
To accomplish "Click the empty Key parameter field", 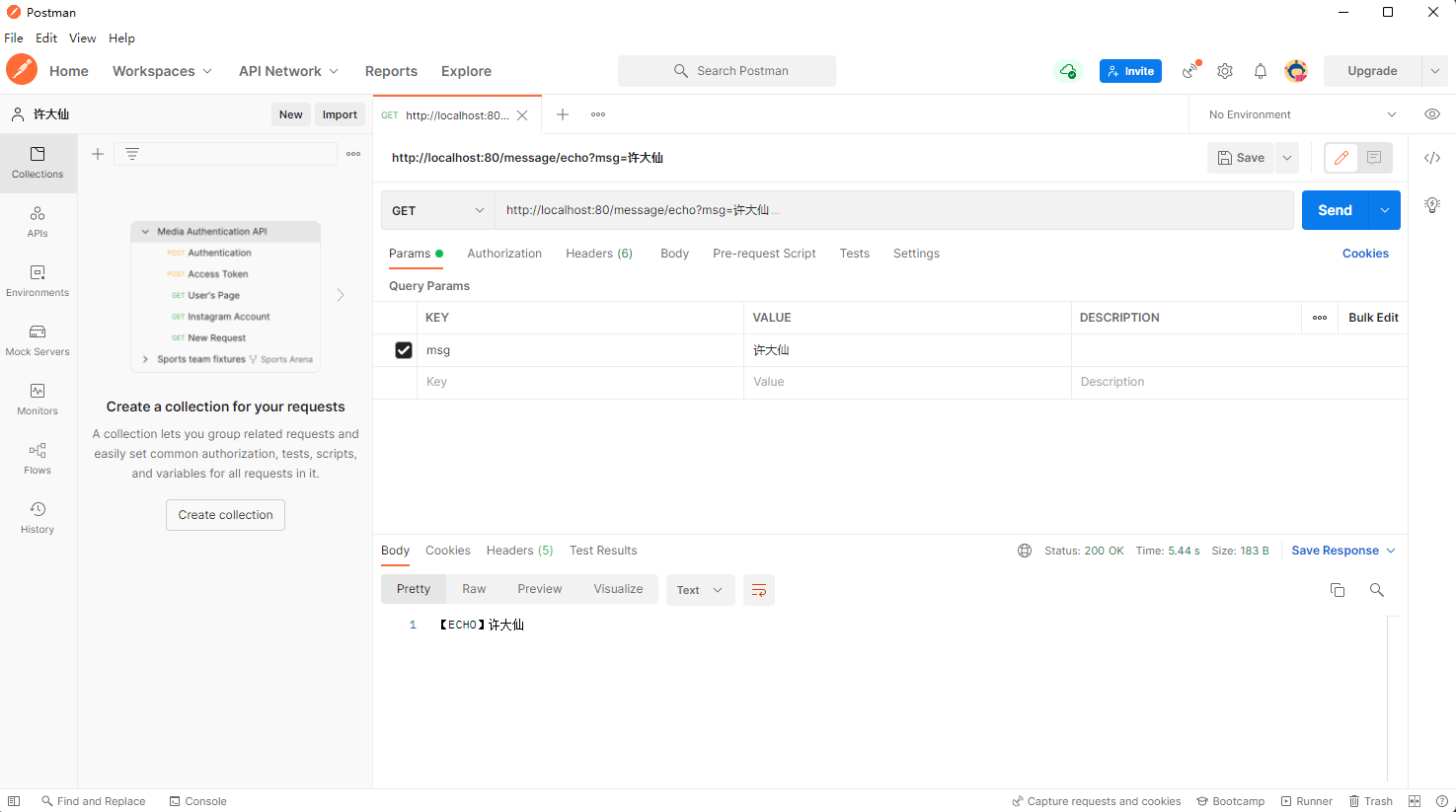I will [x=580, y=382].
